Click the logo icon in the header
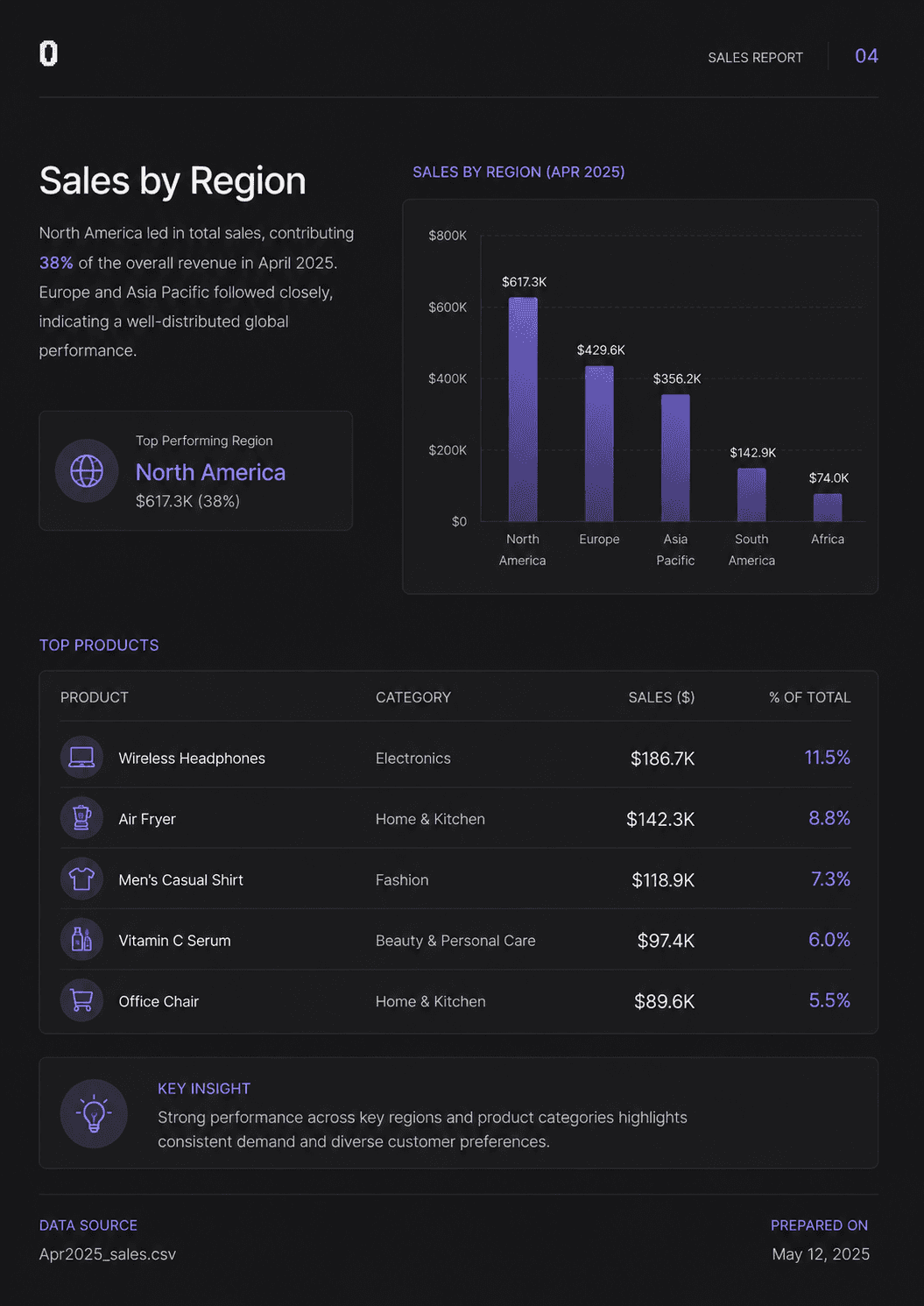 [49, 53]
